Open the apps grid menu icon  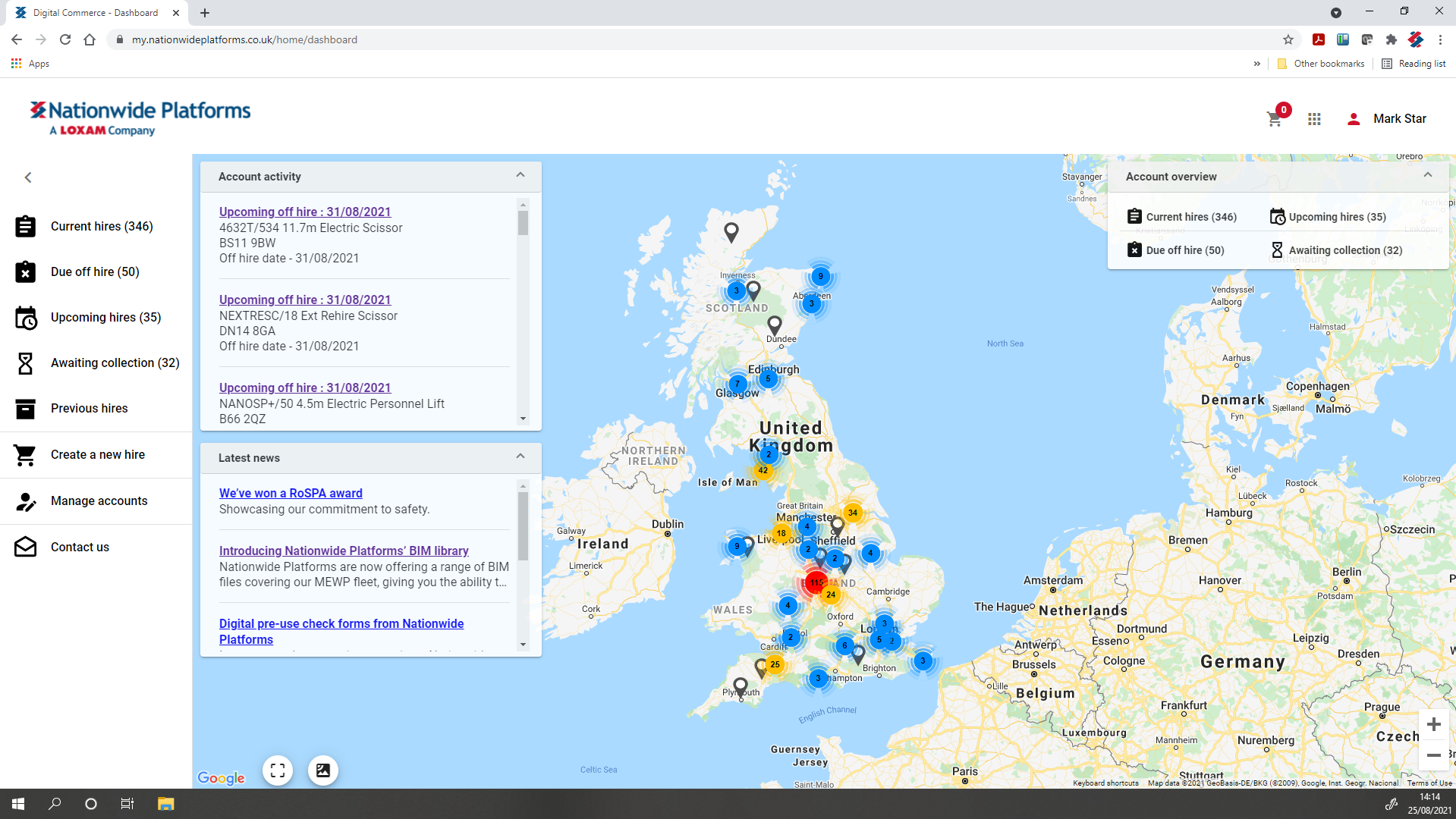[x=1314, y=119]
